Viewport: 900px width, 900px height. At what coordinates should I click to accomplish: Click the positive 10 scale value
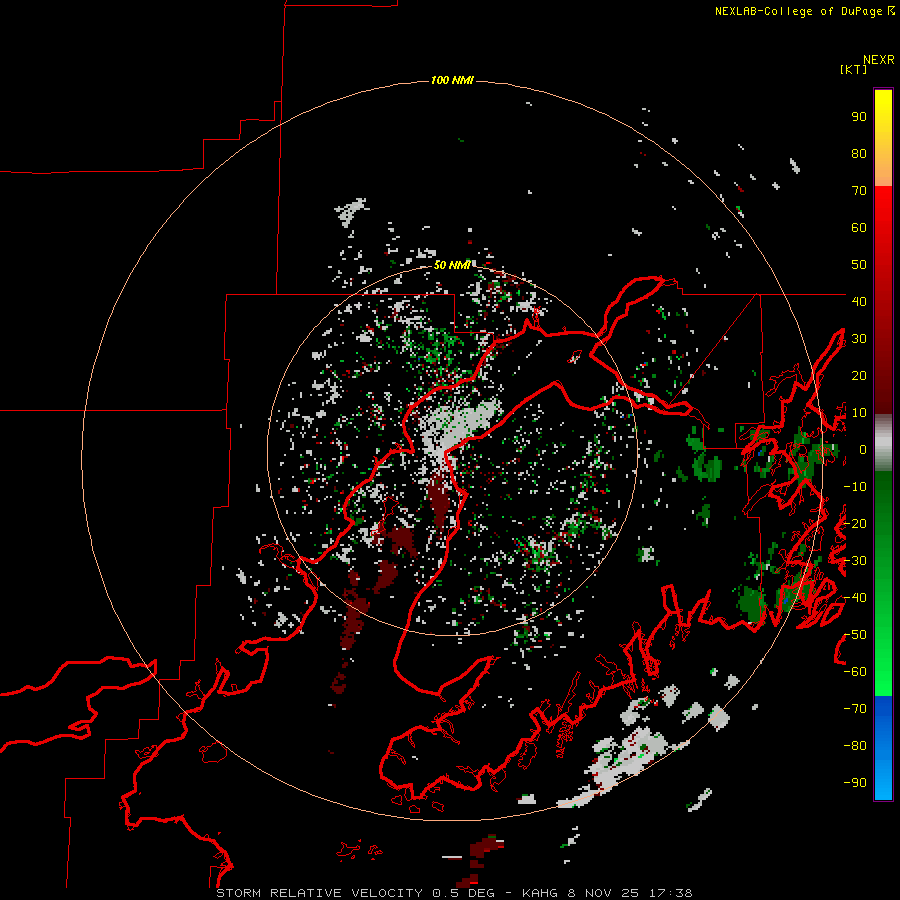click(x=859, y=413)
